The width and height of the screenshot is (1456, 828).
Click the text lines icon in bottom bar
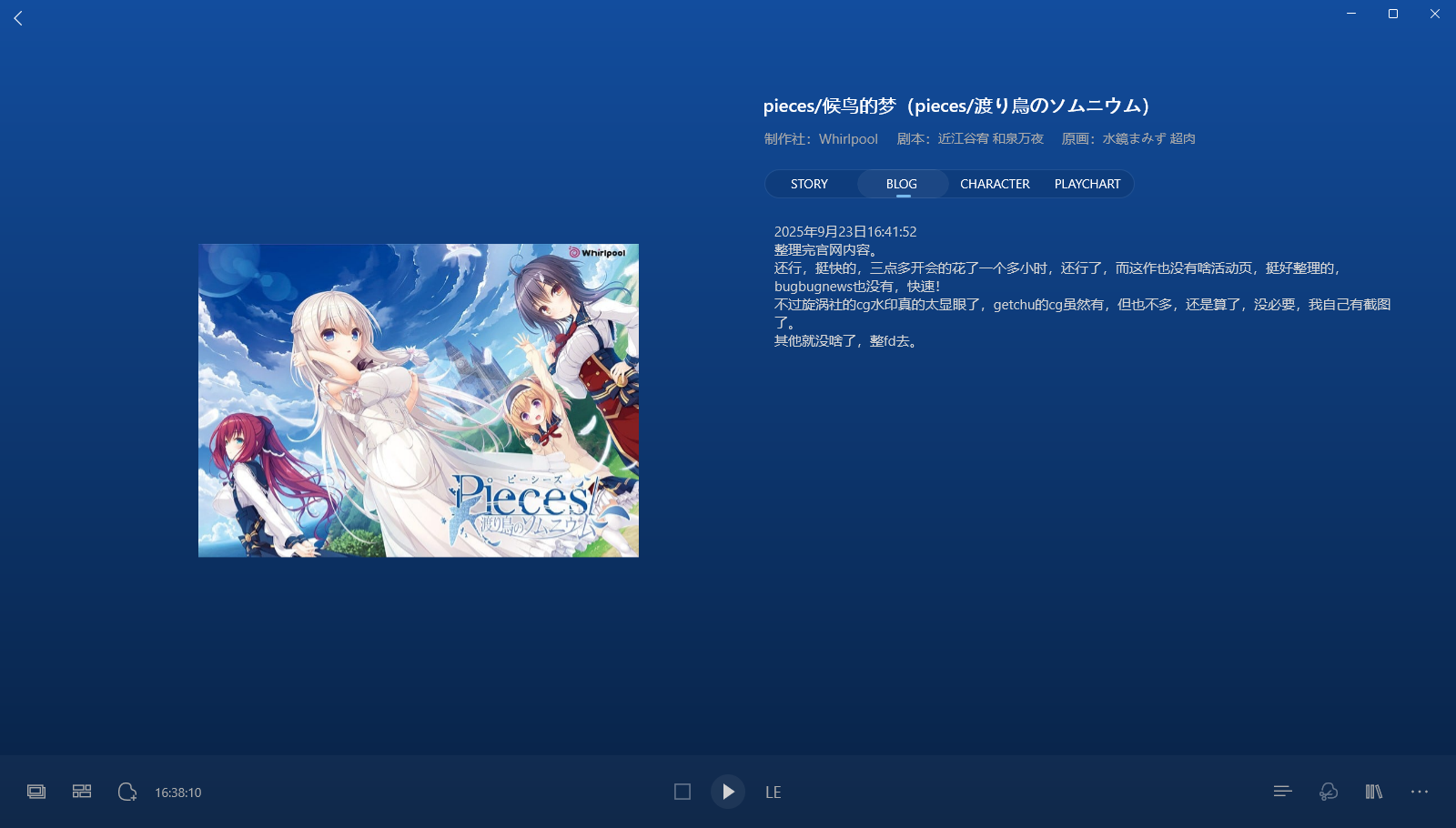pos(1283,792)
